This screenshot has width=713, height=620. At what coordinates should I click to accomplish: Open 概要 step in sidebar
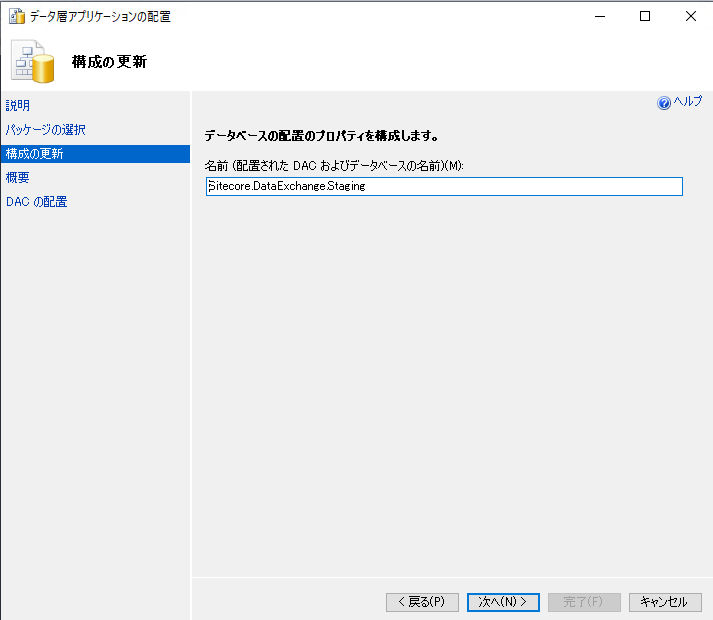click(x=17, y=177)
